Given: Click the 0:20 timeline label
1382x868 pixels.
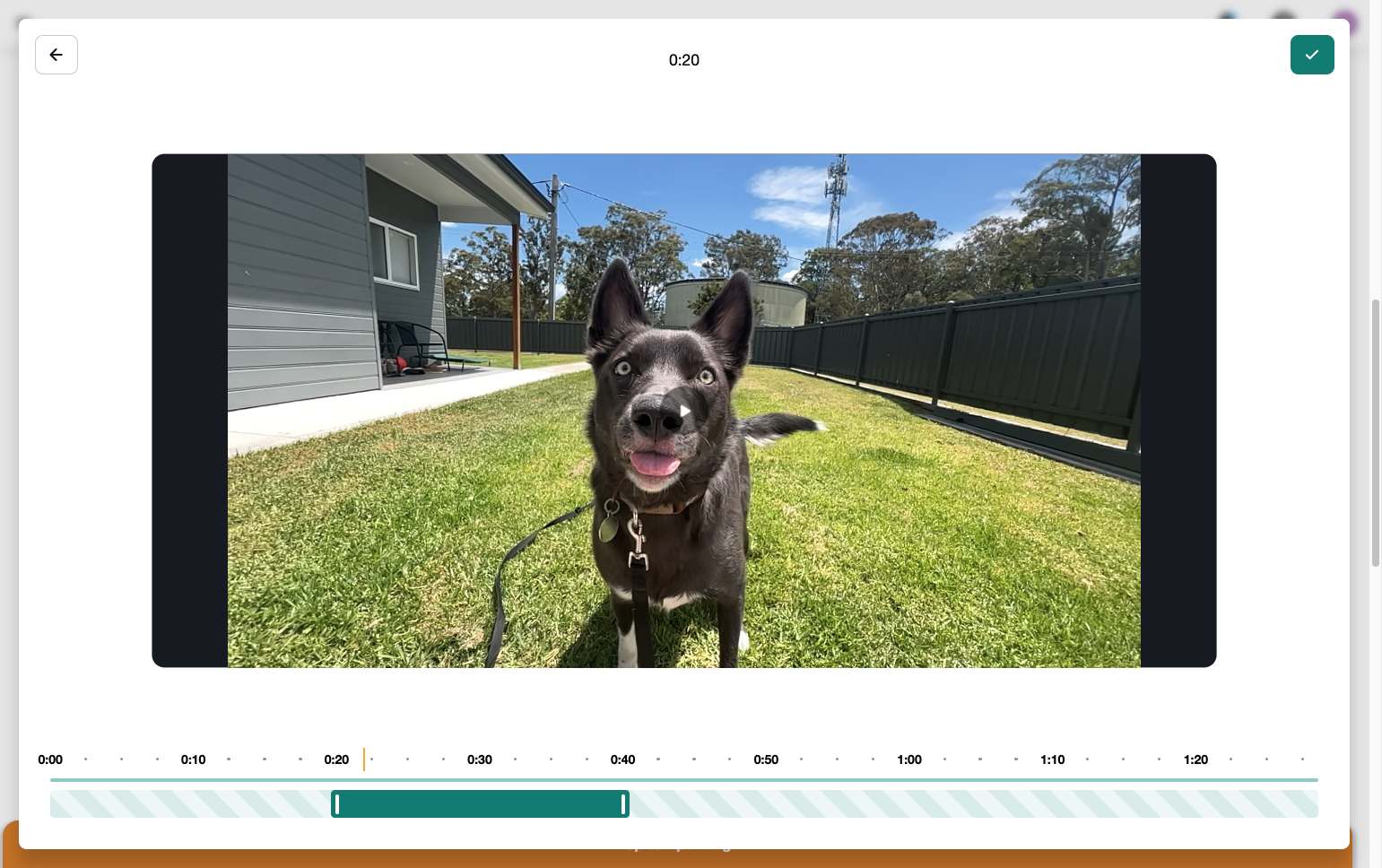Looking at the screenshot, I should [336, 759].
